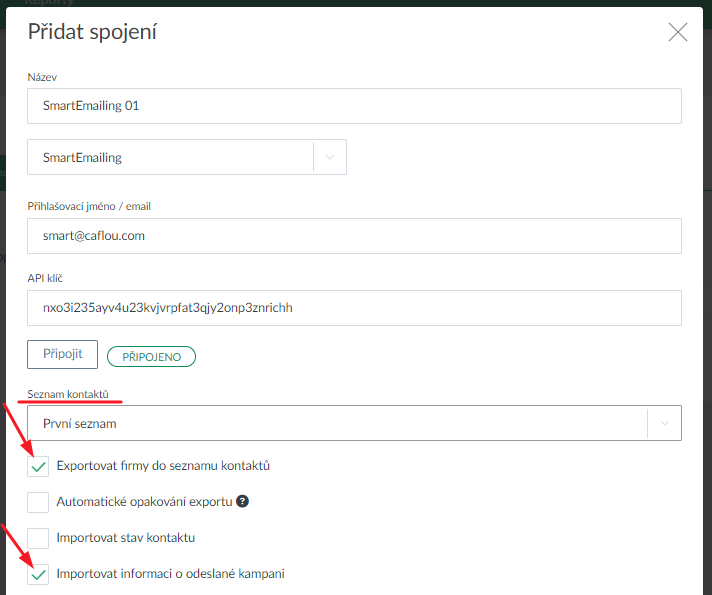Focus the Přihlašovací jméno / email field
The width and height of the screenshot is (712, 595).
(x=354, y=236)
